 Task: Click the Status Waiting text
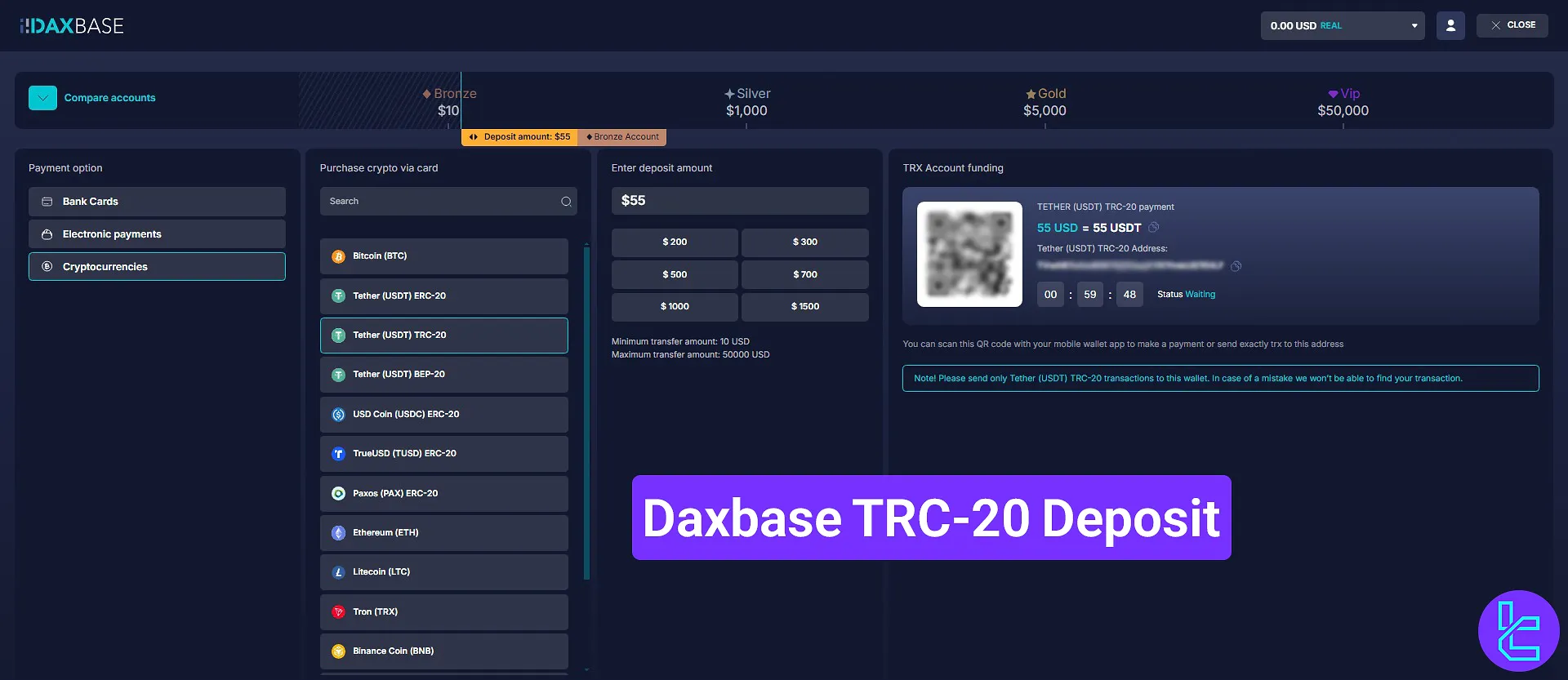coord(1186,295)
